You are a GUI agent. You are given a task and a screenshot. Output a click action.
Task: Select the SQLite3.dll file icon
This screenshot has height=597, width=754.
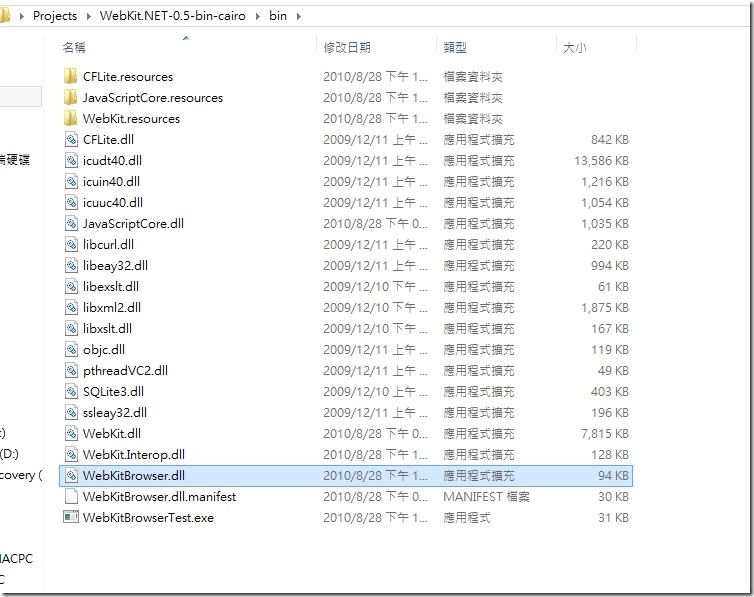click(x=71, y=391)
